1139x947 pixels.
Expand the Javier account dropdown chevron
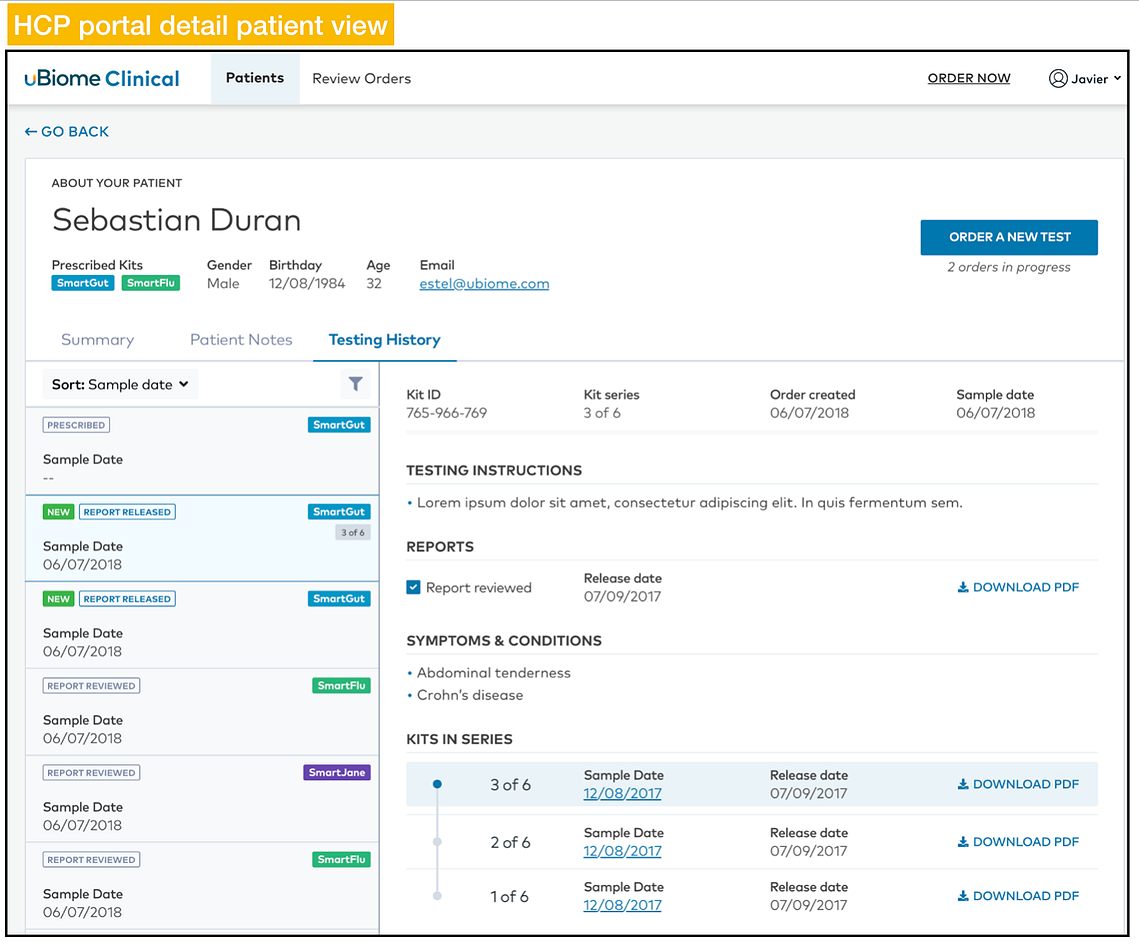coord(1117,78)
